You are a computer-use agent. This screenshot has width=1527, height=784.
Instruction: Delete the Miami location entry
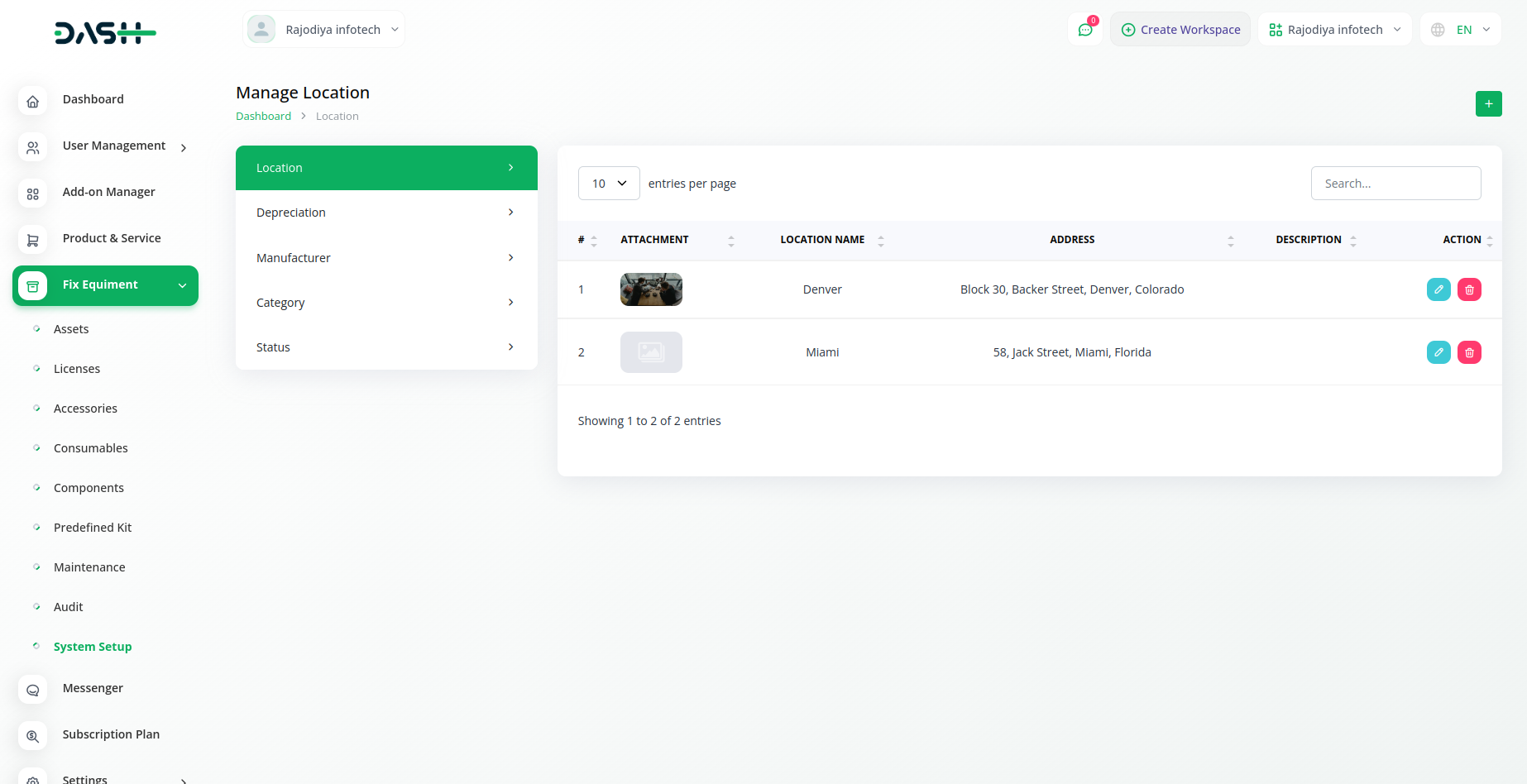pyautogui.click(x=1469, y=352)
